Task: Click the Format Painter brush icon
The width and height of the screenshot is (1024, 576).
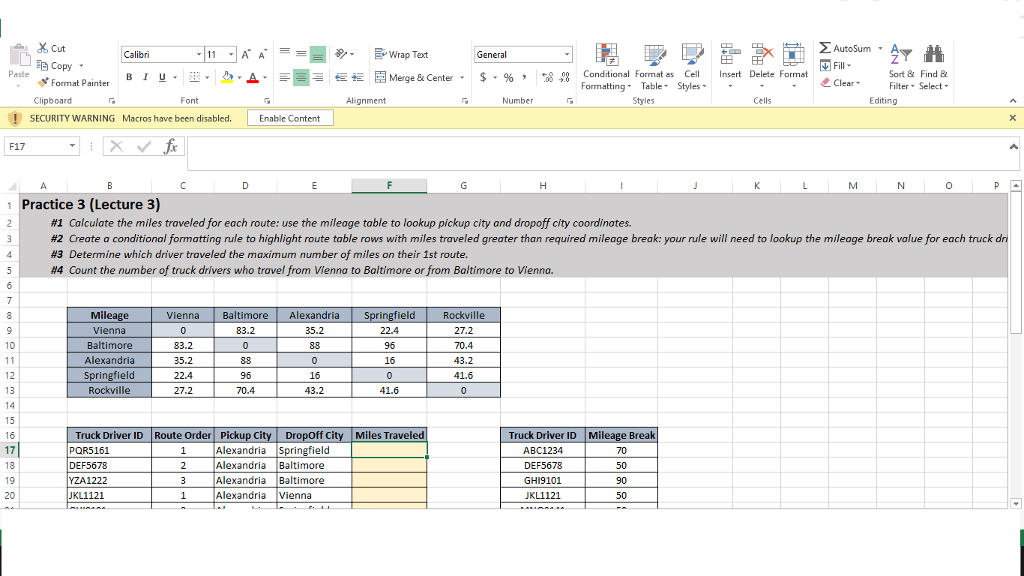Action: pos(43,83)
